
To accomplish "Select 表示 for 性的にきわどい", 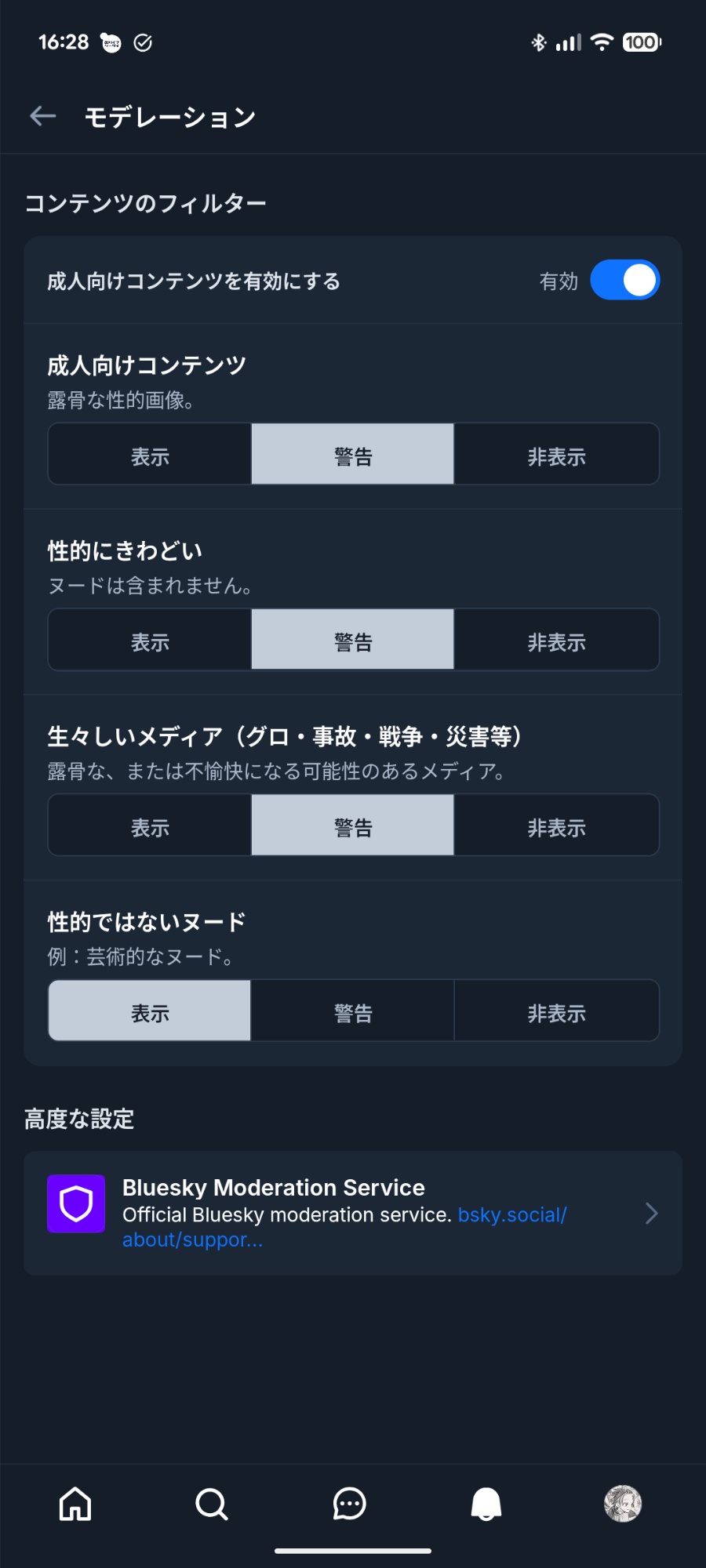I will tap(150, 641).
